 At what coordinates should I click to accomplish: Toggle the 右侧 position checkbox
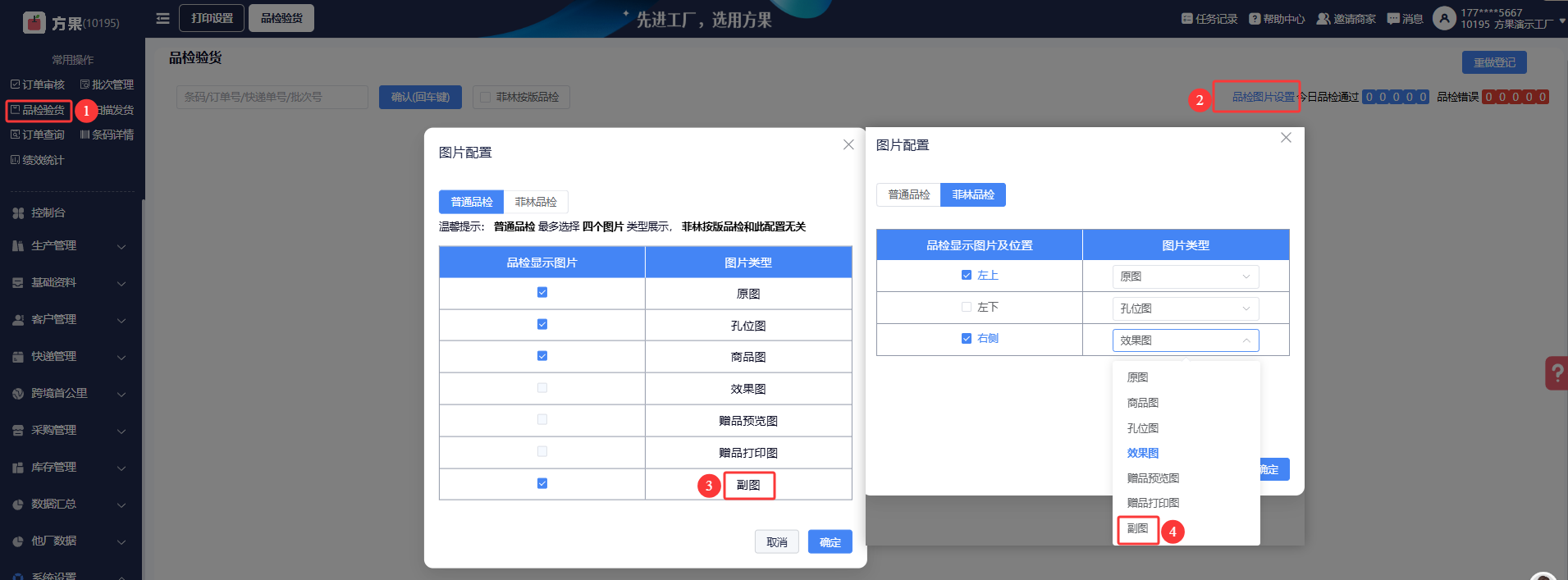[967, 339]
